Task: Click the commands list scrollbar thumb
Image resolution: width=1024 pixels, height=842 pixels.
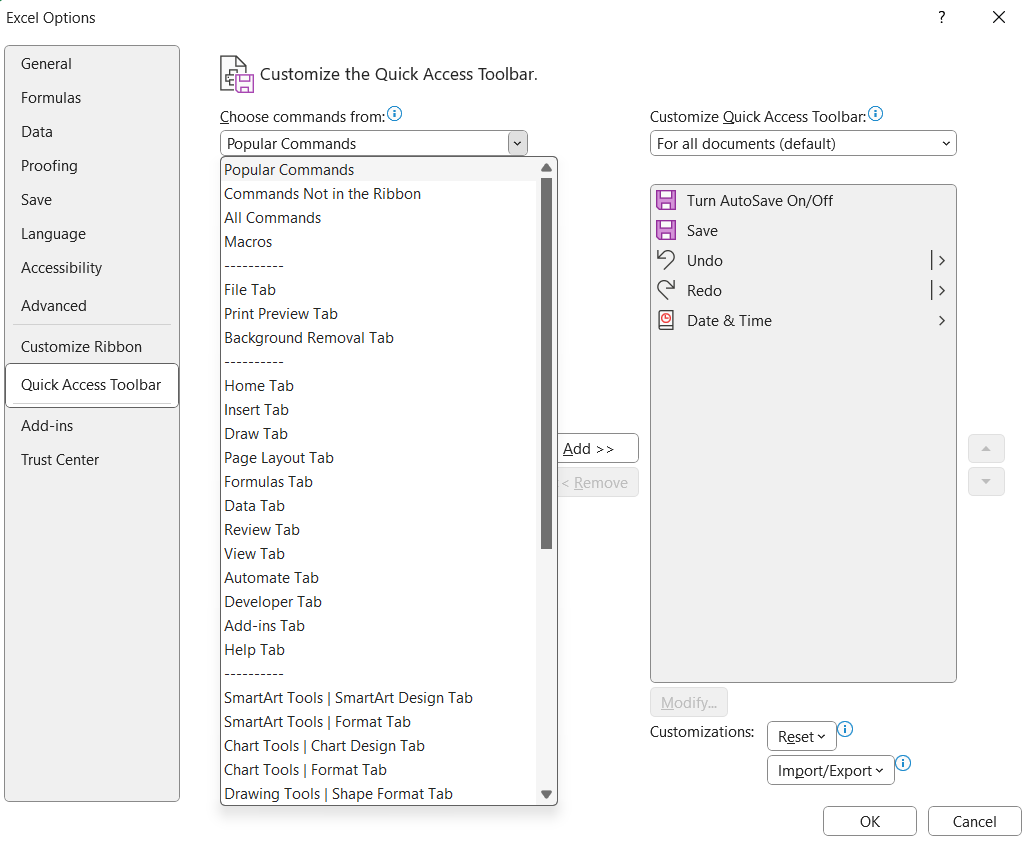Action: pos(547,363)
